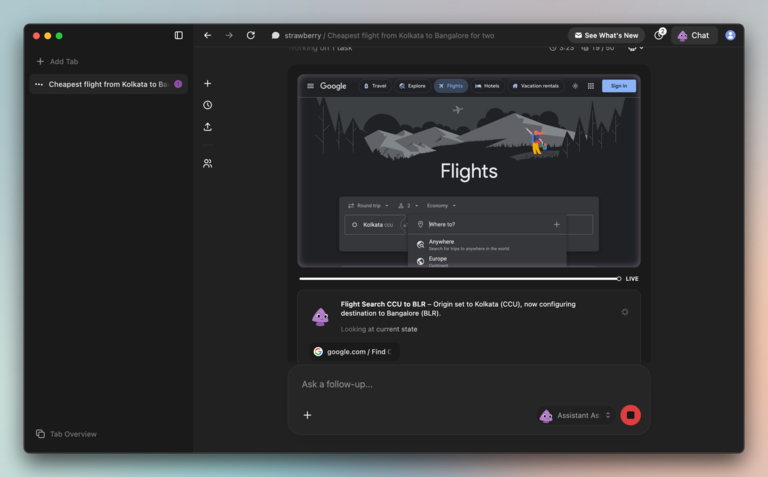Click the Kolkata CCU origin field
The image size is (768, 477).
pos(374,225)
